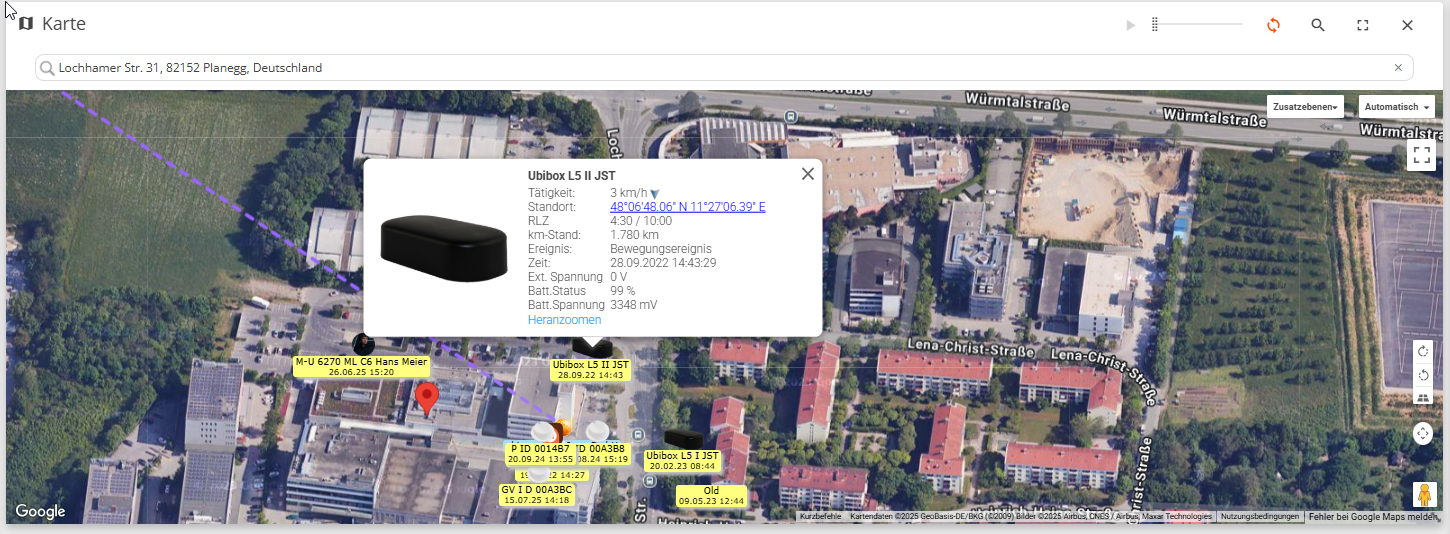Click the orange refresh sync icon
Screen dimensions: 1450x534
(1273, 25)
